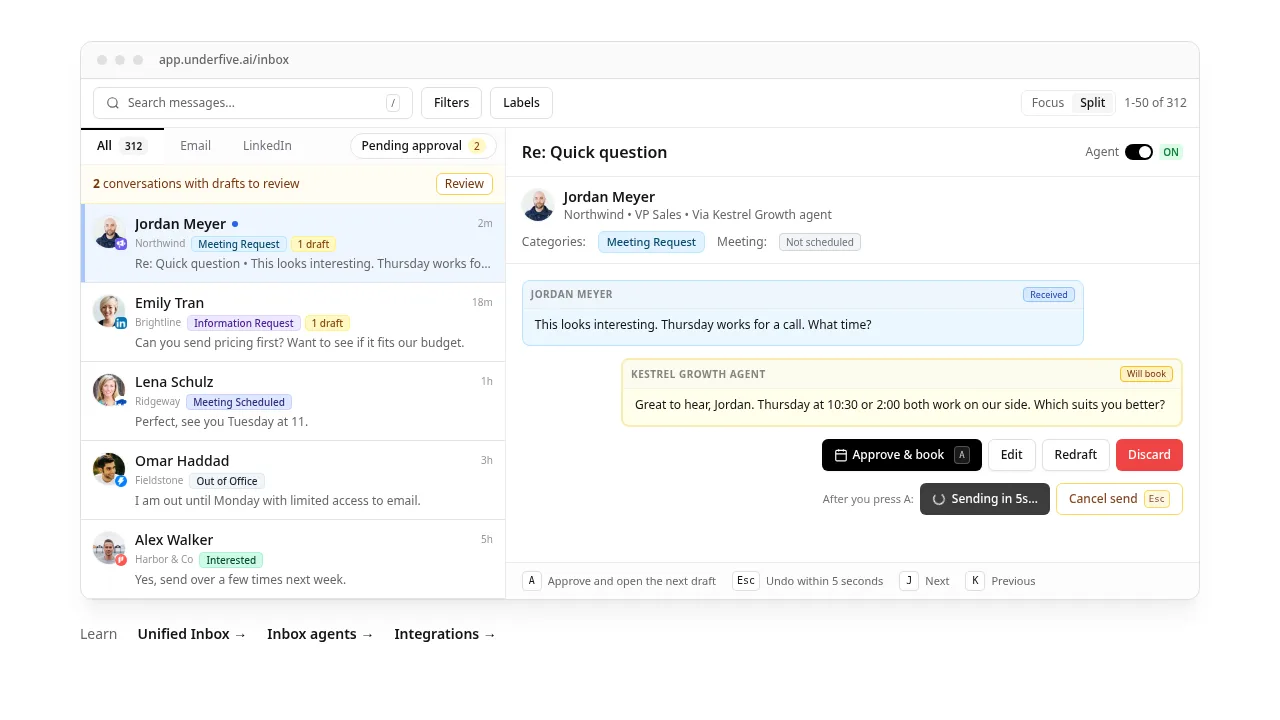Click the magnifier icon in the search bar

point(113,103)
